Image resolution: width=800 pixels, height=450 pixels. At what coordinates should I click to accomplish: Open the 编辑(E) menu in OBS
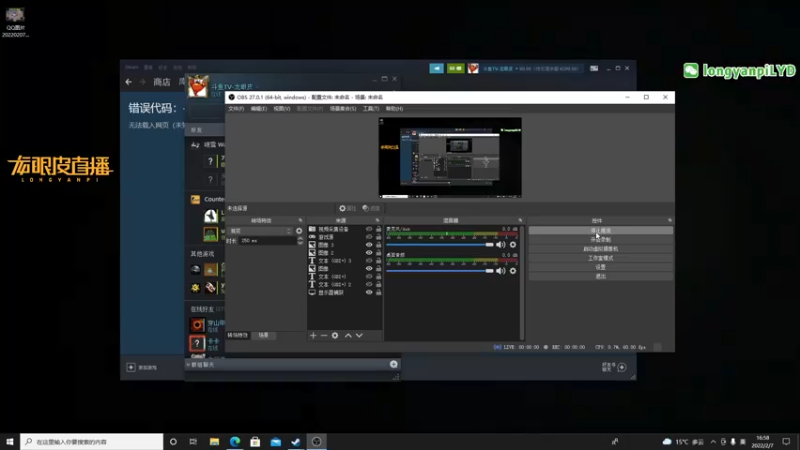pos(259,109)
